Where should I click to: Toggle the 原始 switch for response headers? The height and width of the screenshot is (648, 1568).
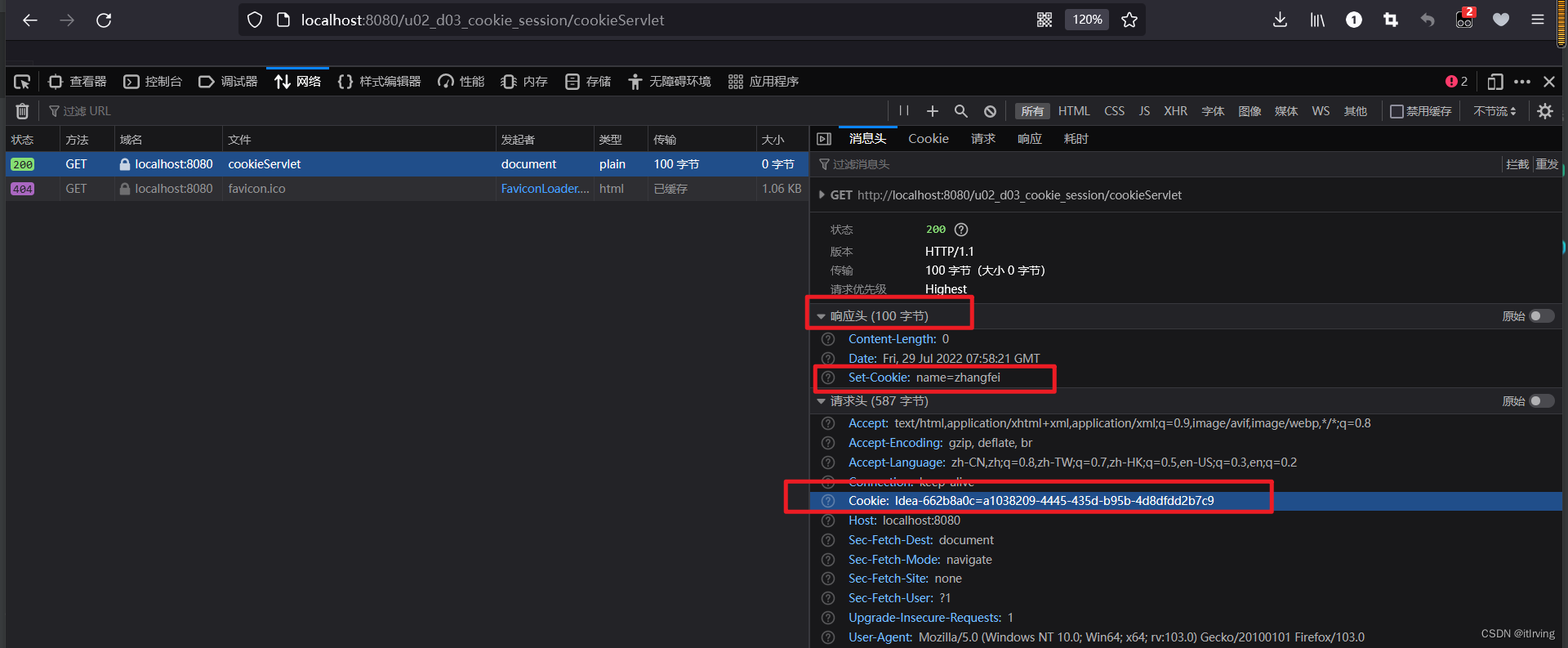pyautogui.click(x=1541, y=316)
